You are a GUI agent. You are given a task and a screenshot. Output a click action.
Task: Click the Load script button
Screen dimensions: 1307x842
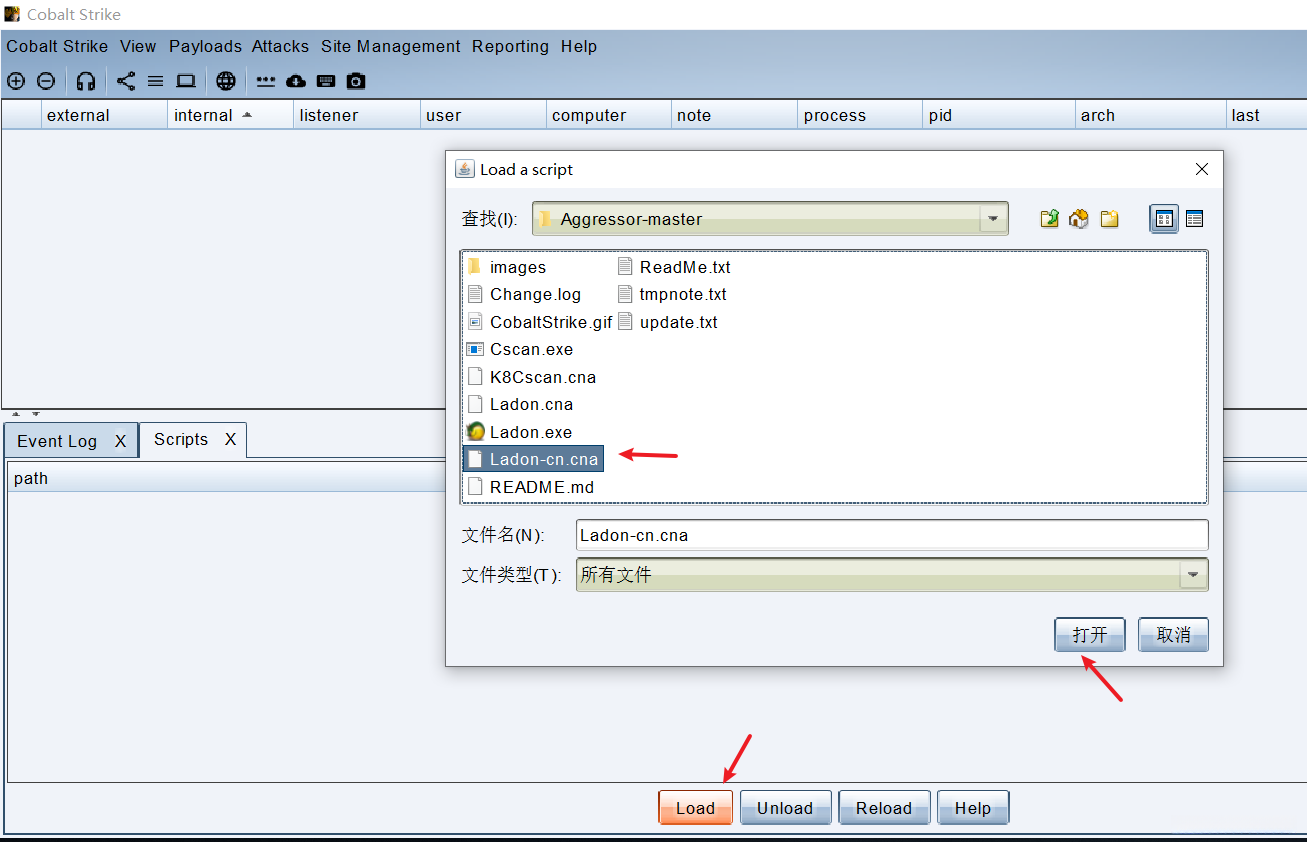pos(695,808)
